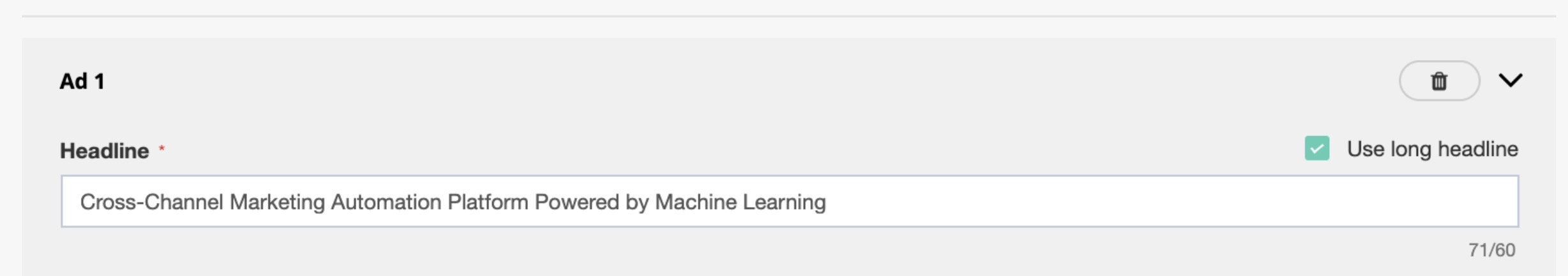
Task: Click the "Use long headline" label text
Action: coord(1432,149)
